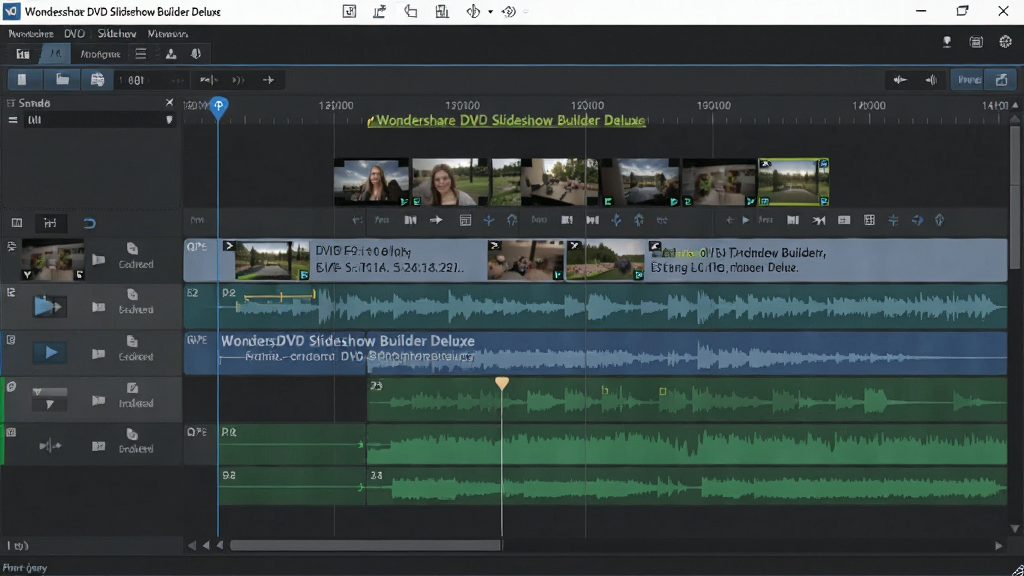This screenshot has width=1024, height=576.
Task: Open the menu right after the DVD menu
Action: (x=117, y=33)
